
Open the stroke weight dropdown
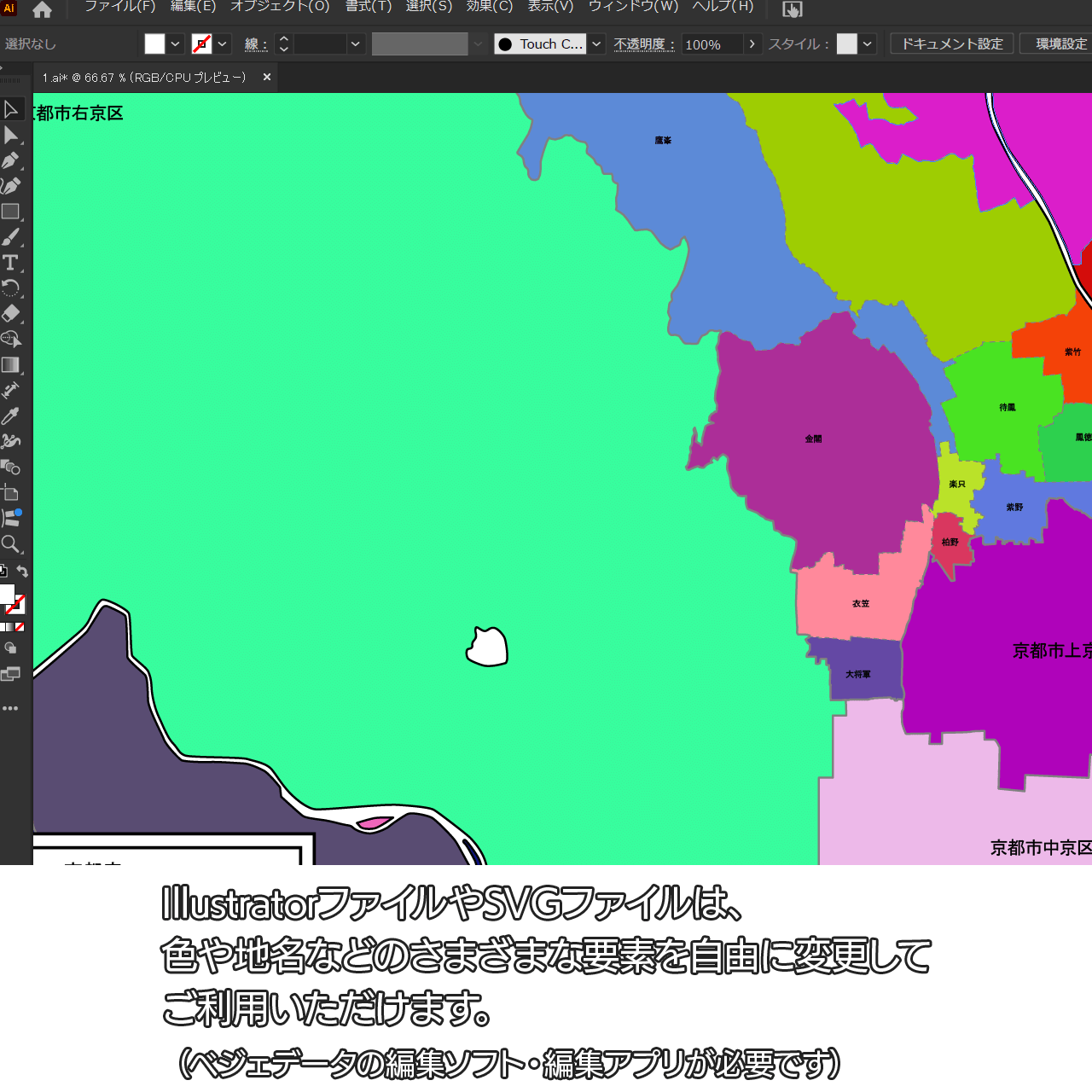(356, 44)
